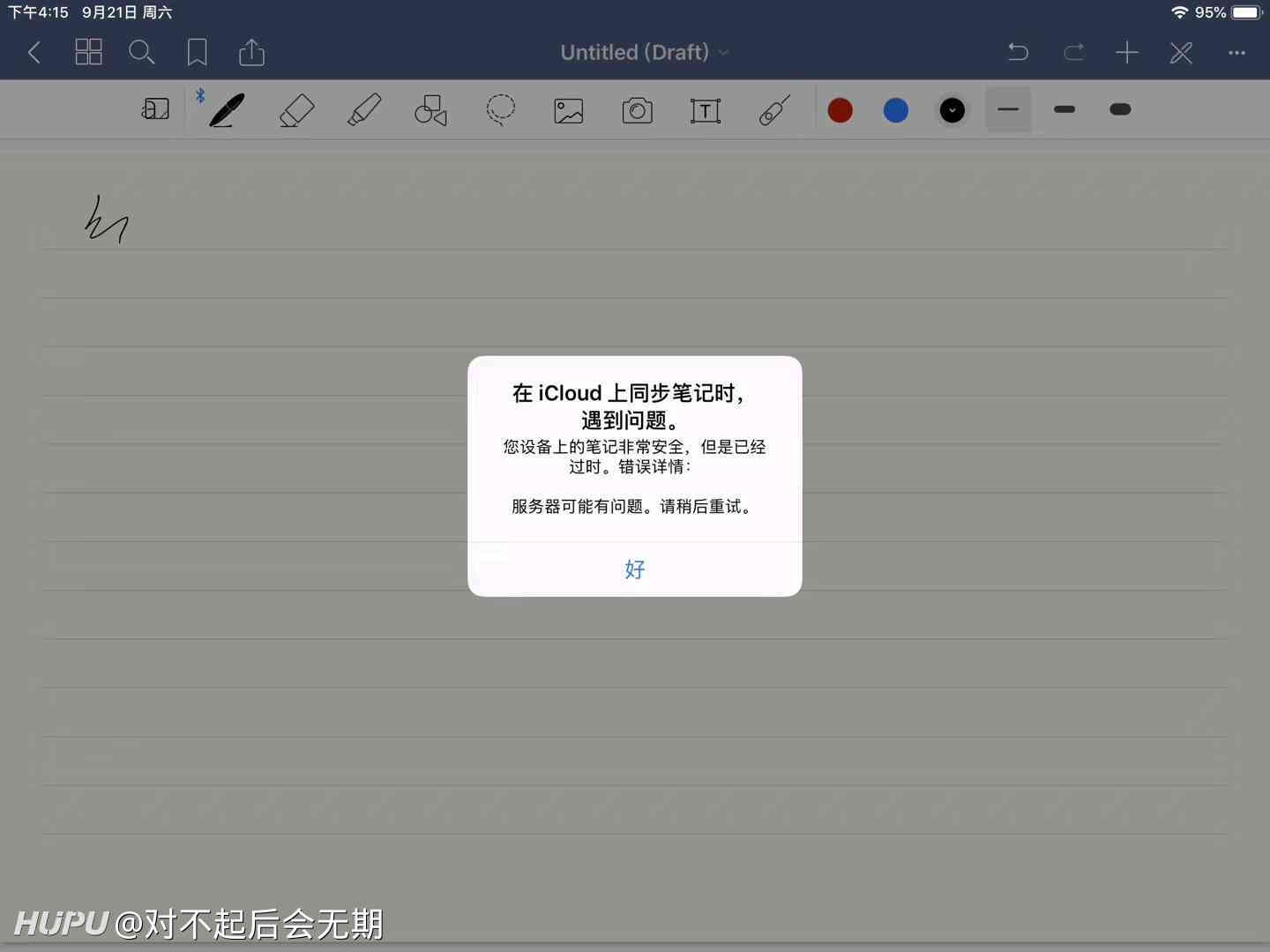The height and width of the screenshot is (952, 1270).
Task: Select the medium stroke width
Action: 1065,109
